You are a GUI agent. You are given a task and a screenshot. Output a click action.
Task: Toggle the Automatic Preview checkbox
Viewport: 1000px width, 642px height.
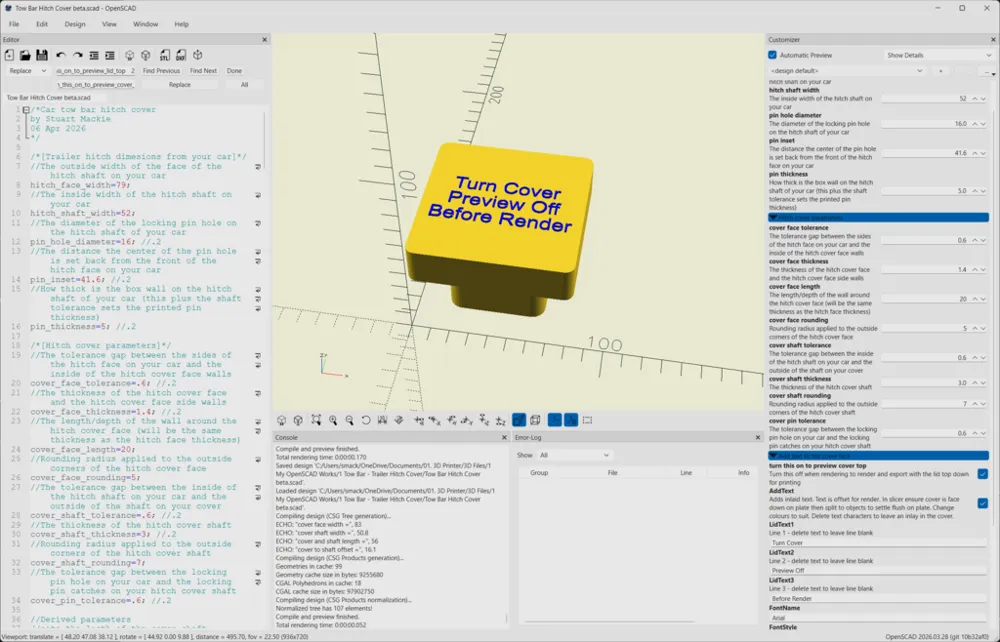coord(772,55)
